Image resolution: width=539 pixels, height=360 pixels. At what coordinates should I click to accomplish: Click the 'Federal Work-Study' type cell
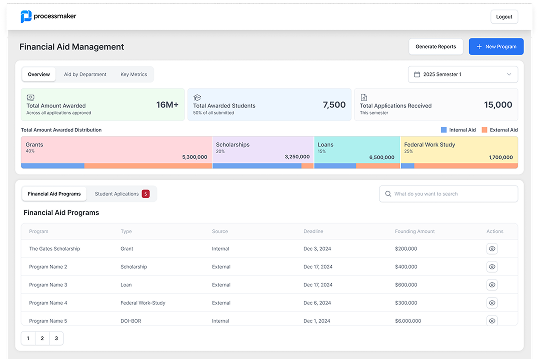pos(143,303)
